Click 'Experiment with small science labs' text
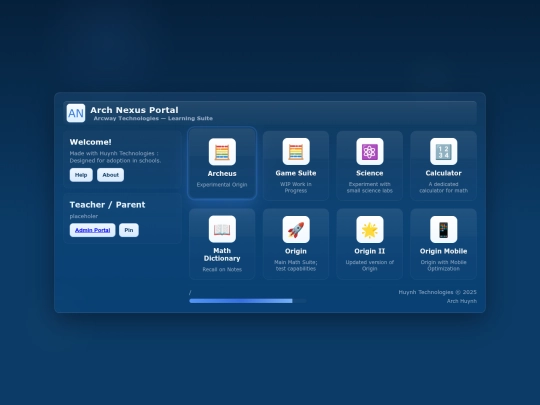 pos(370,187)
